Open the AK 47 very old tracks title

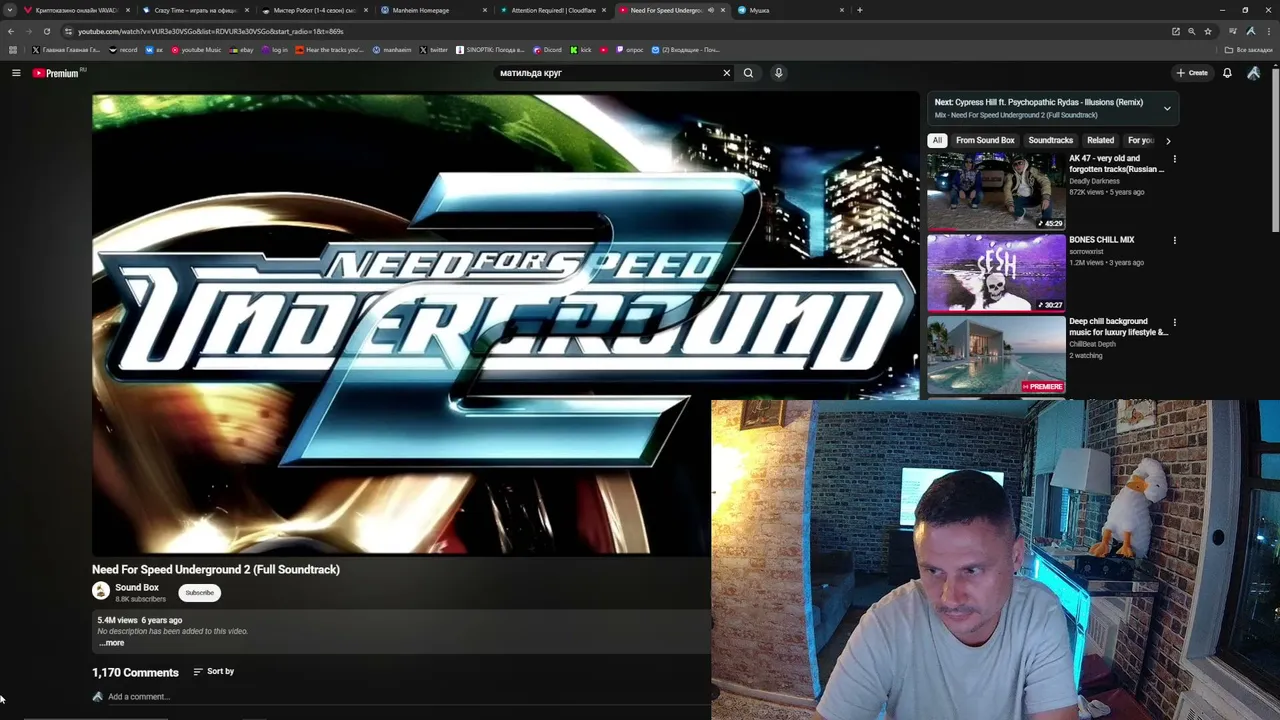coord(1116,164)
